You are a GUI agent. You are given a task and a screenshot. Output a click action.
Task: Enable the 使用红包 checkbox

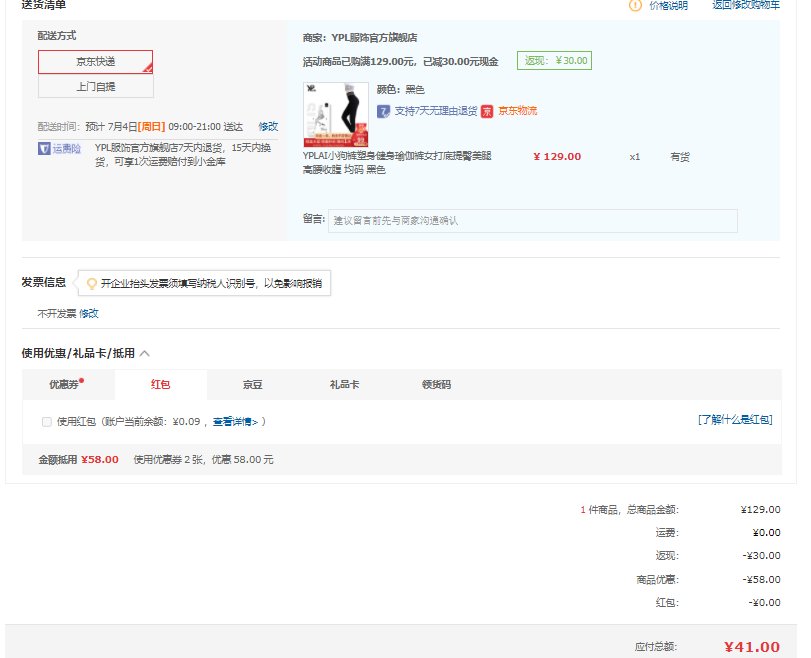pyautogui.click(x=47, y=422)
